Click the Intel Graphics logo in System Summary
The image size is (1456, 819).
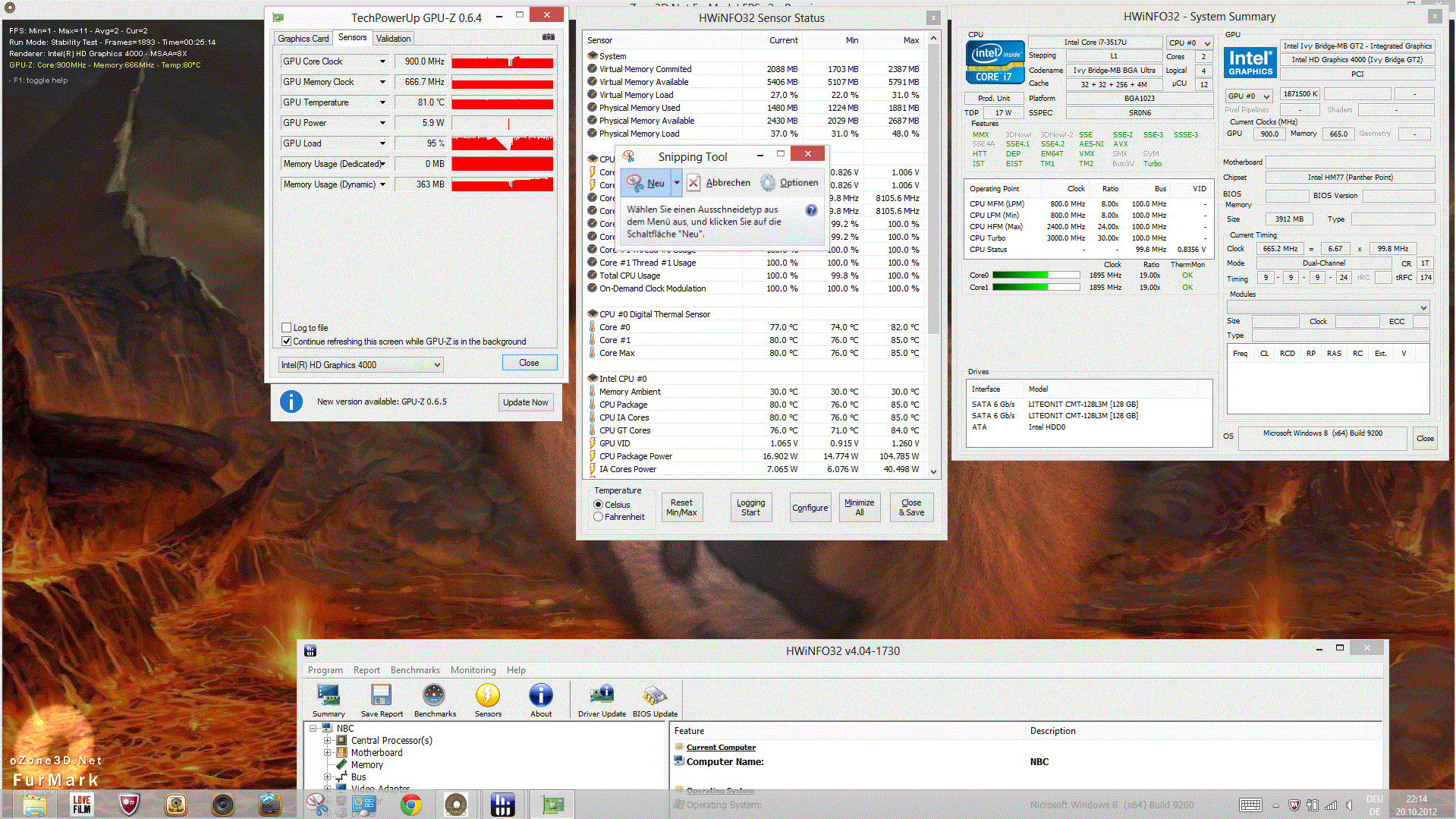pos(1250,61)
